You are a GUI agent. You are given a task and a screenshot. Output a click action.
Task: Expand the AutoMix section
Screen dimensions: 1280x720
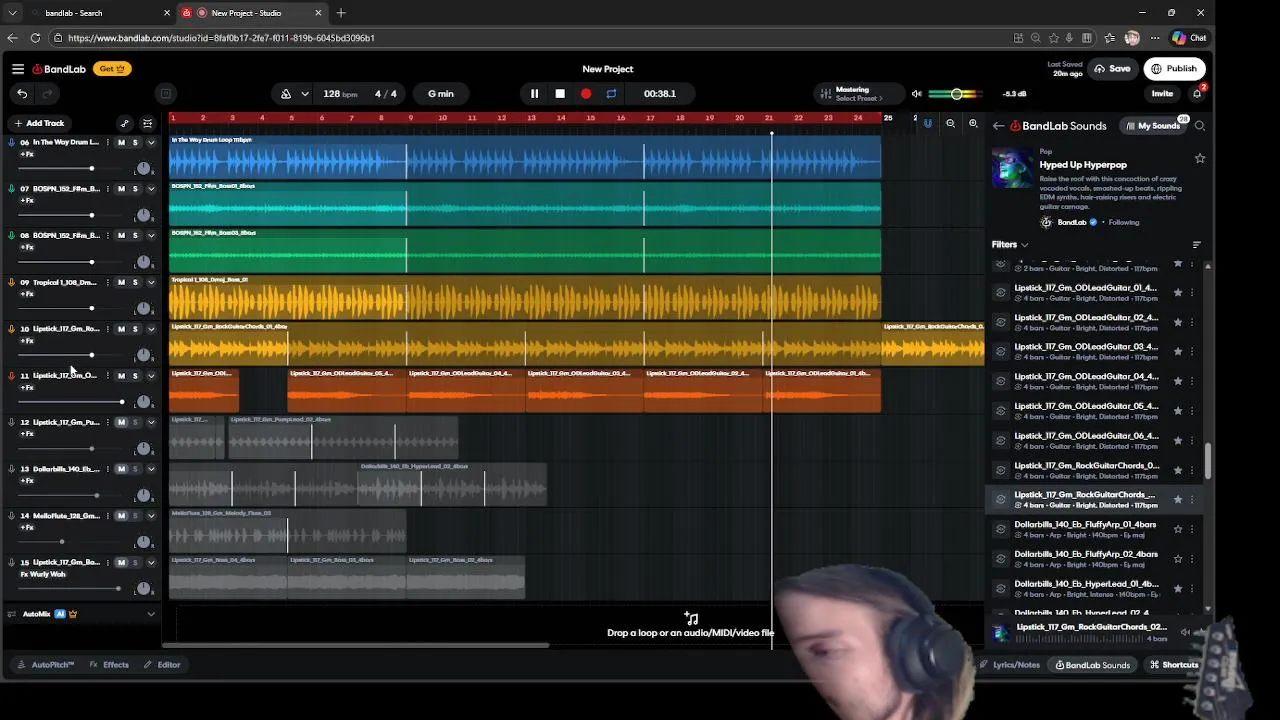coord(151,614)
